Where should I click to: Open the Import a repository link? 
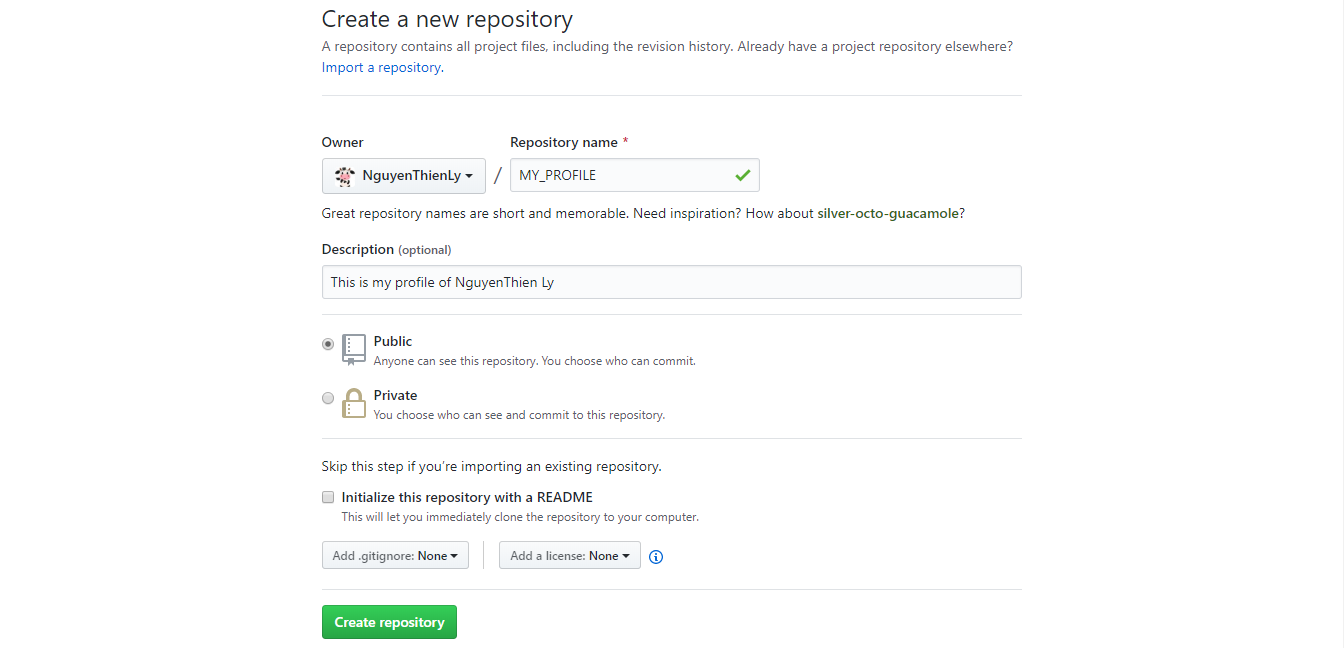381,68
